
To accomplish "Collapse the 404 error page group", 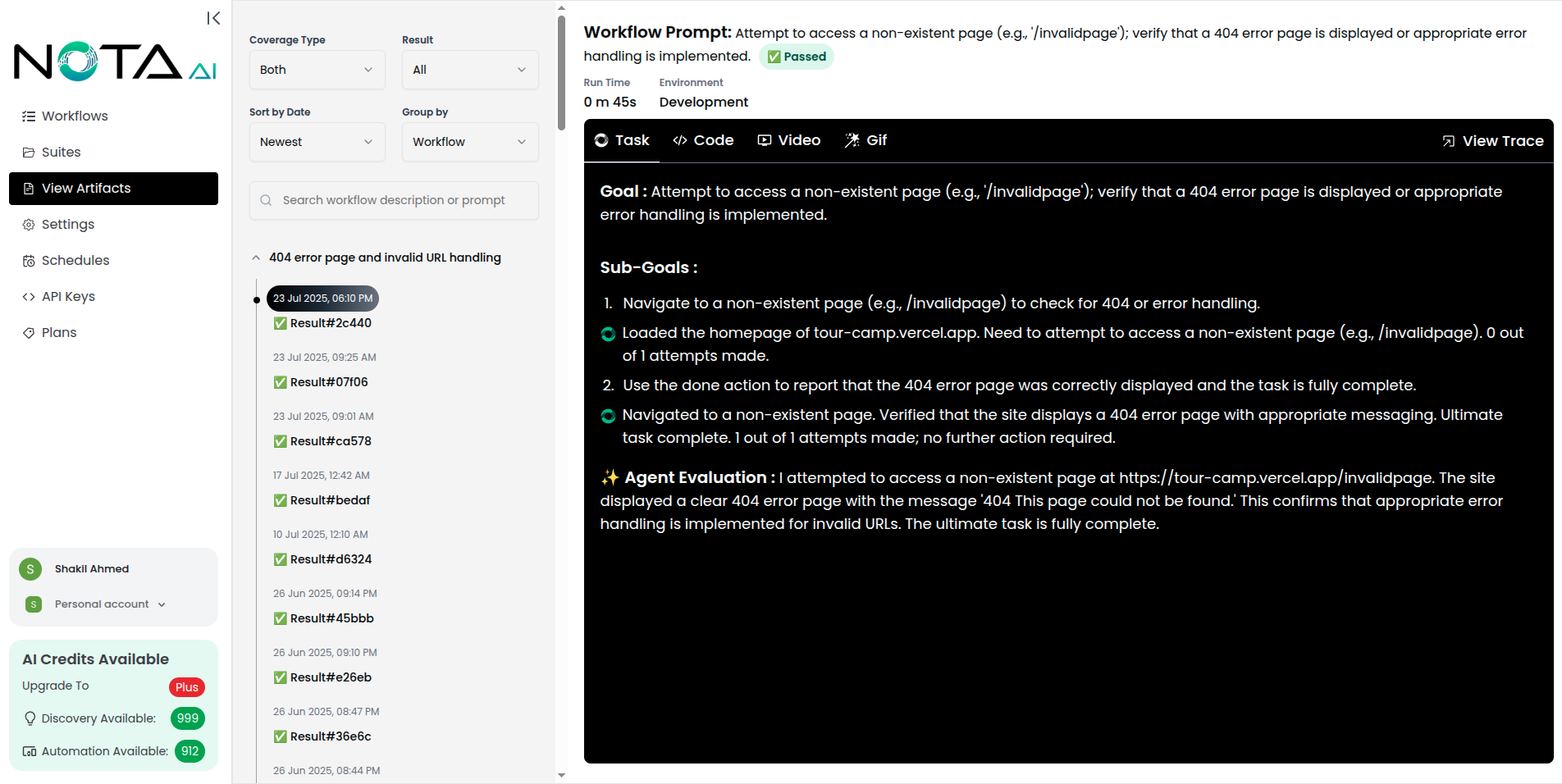I will pos(256,257).
